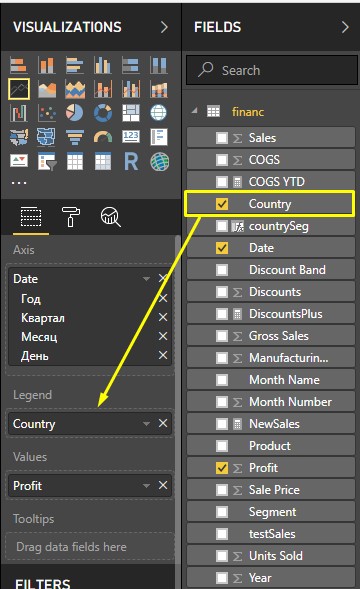
Task: Check the Discount Band field checkbox
Action: [x=222, y=270]
